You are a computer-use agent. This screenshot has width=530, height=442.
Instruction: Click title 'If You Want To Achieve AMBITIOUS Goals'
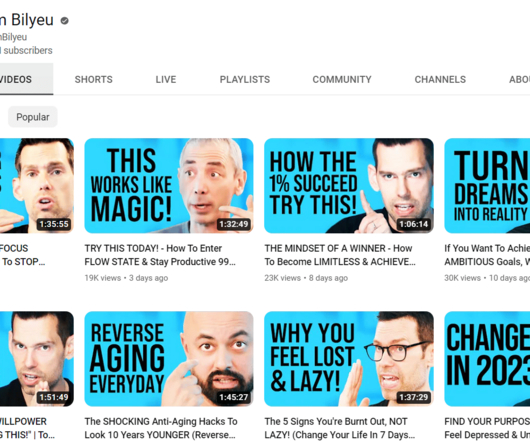click(487, 255)
